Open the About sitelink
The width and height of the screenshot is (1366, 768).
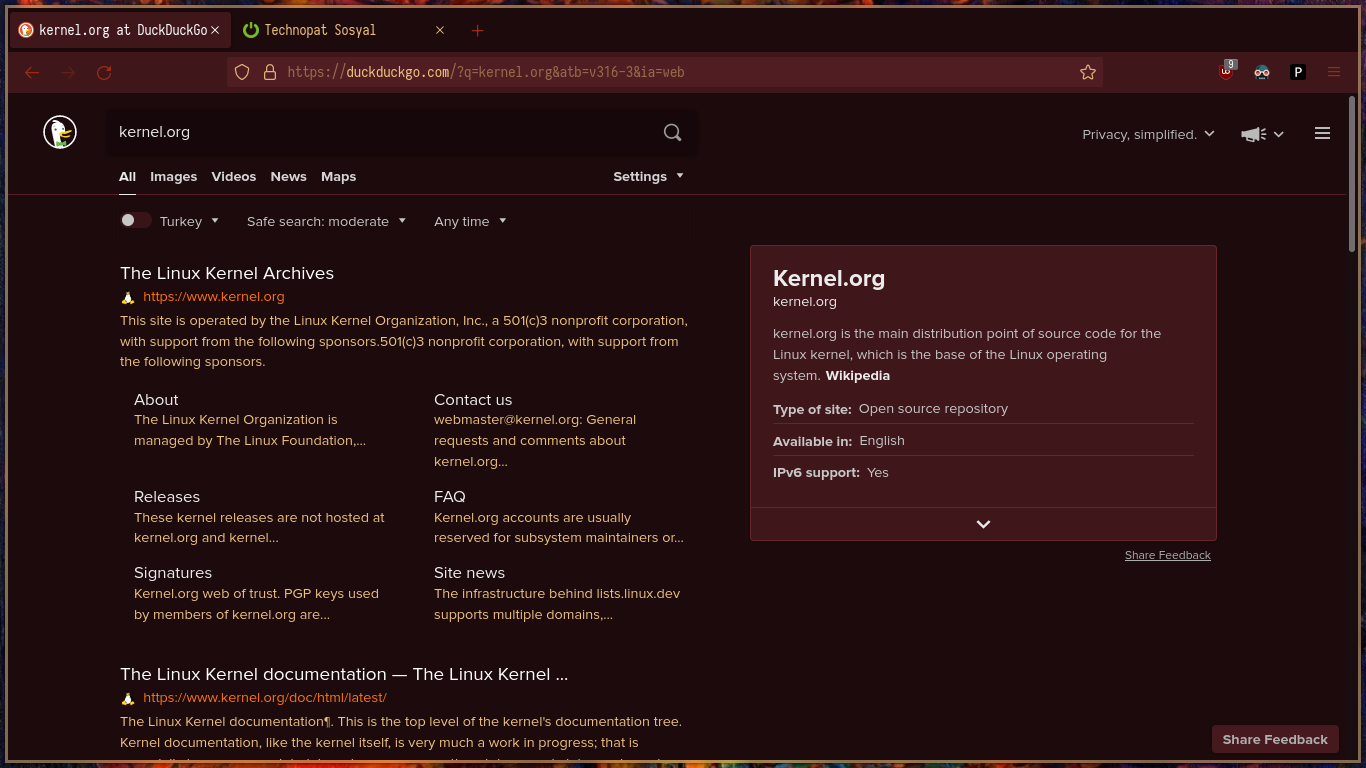click(x=156, y=399)
